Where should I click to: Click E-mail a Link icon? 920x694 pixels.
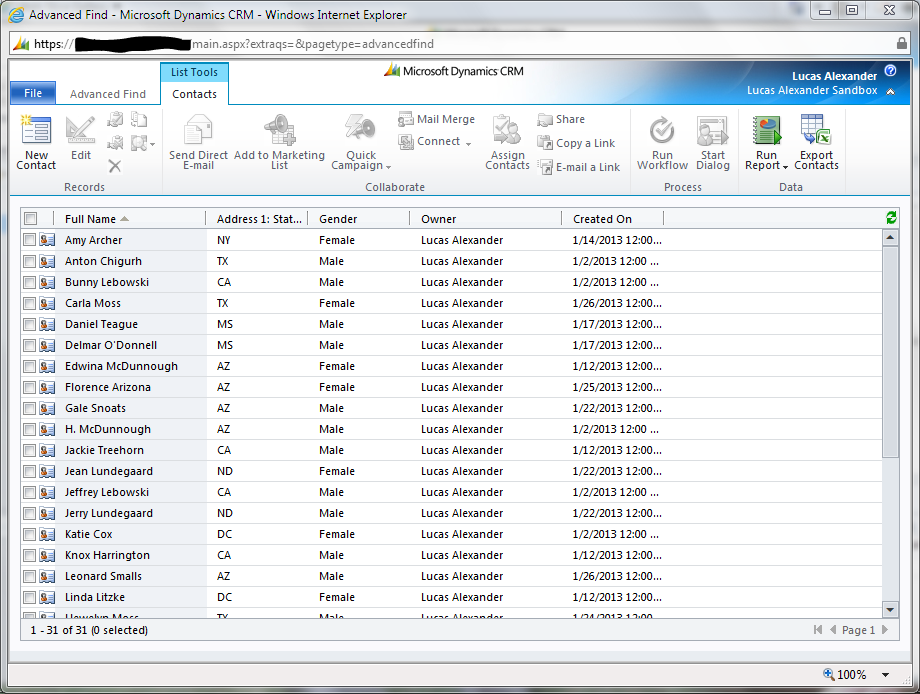[x=546, y=167]
